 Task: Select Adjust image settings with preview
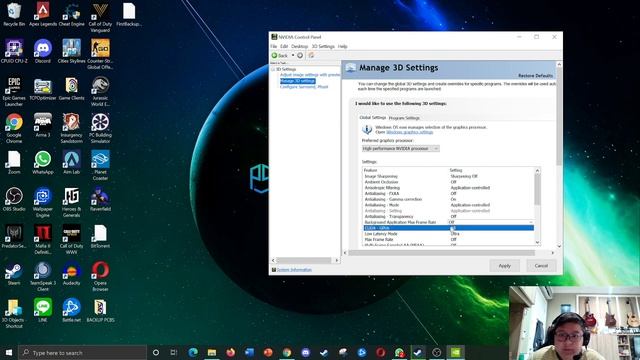(x=310, y=75)
